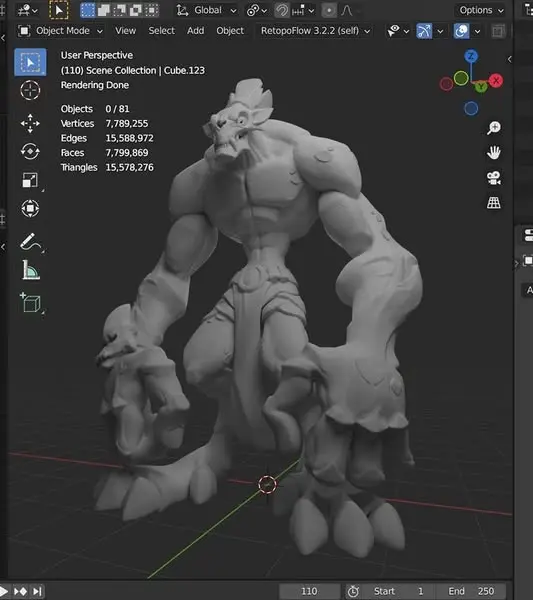Choose the Set new selection mode icon

88,10
